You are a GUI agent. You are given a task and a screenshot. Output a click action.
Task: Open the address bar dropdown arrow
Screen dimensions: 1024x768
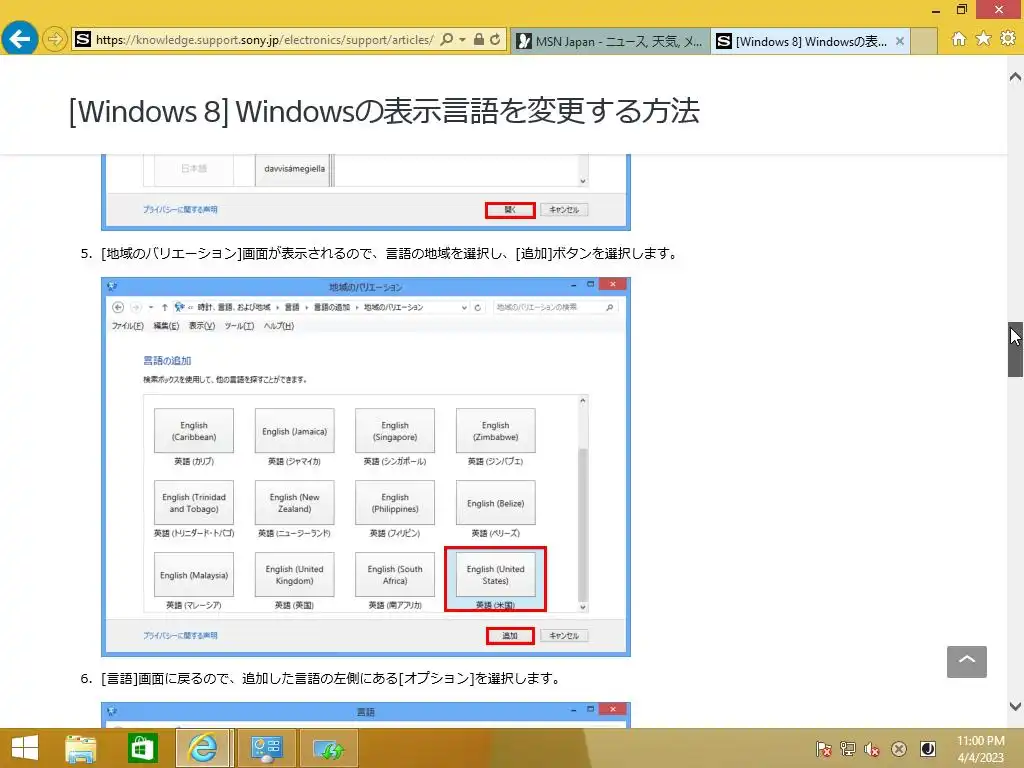point(462,40)
